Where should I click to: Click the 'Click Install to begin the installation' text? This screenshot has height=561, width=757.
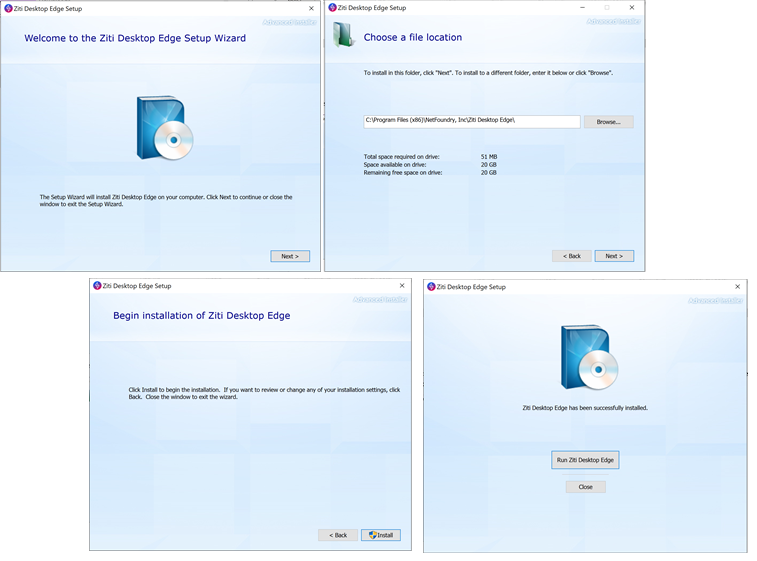tap(264, 393)
